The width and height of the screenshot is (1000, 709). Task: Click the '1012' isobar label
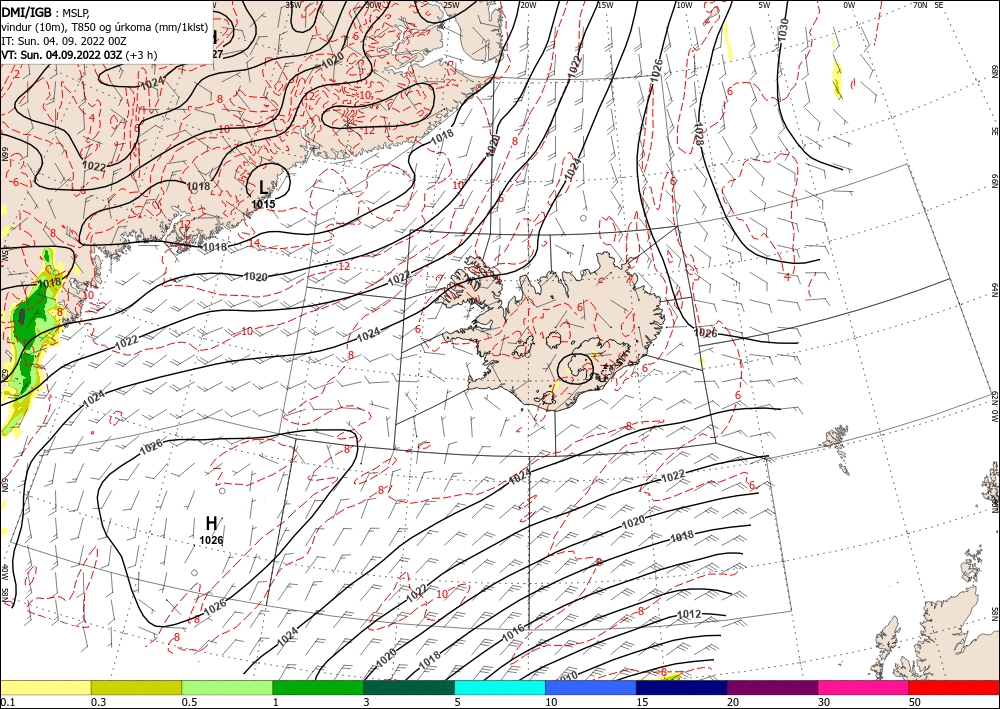(x=689, y=614)
